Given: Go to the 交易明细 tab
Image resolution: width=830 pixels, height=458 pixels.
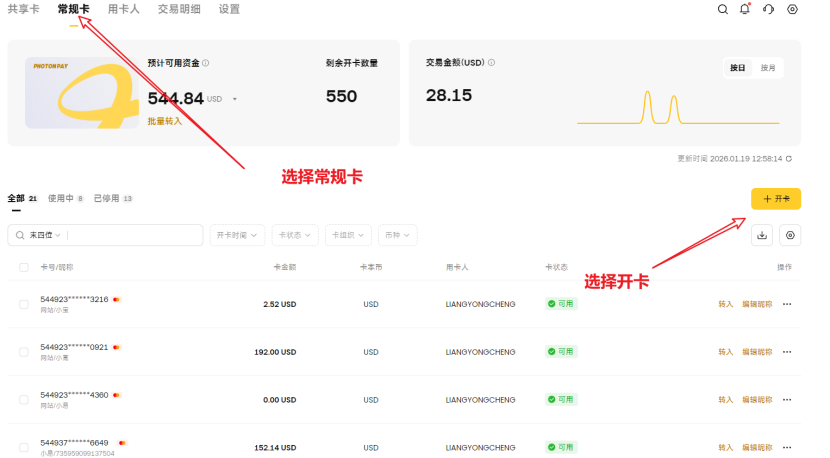Looking at the screenshot, I should (179, 9).
